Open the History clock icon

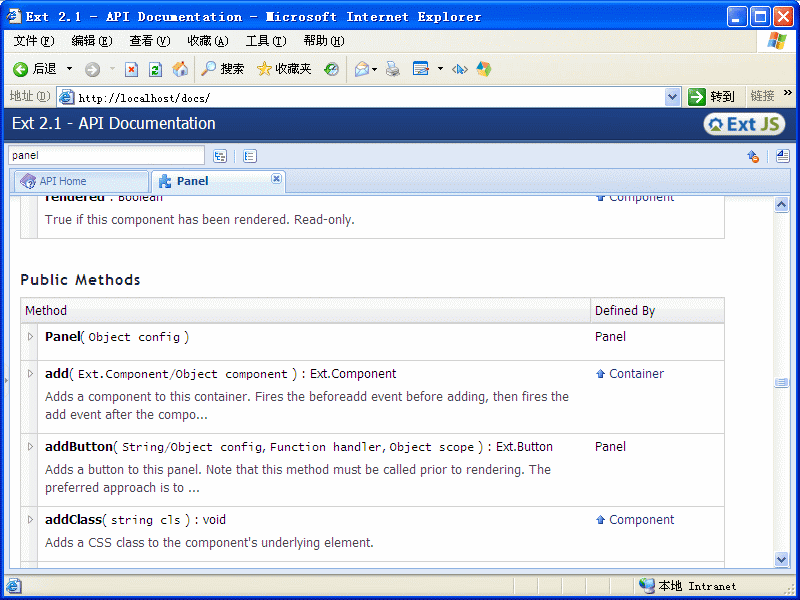pos(332,69)
